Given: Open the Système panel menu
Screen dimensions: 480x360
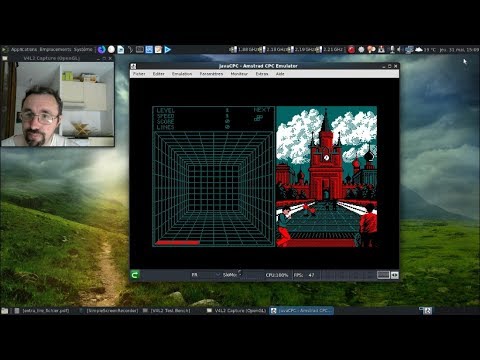Looking at the screenshot, I should tap(83, 49).
